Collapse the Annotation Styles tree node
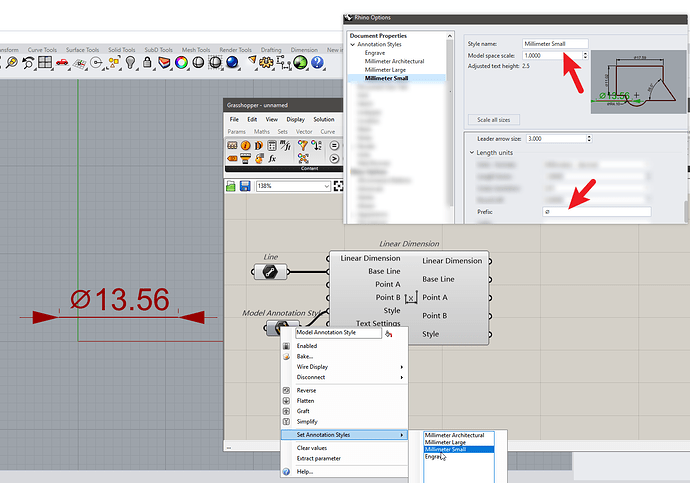Viewport: 690px width, 483px height. click(352, 44)
